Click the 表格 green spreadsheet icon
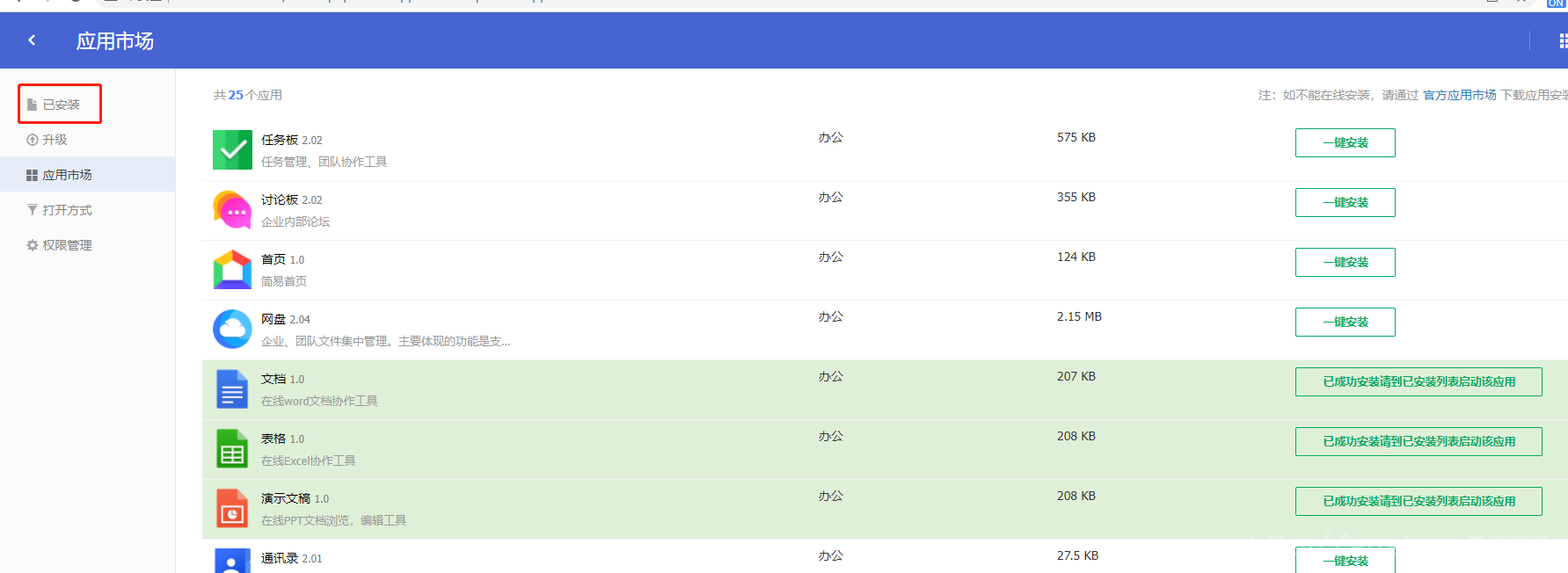Image resolution: width=1568 pixels, height=573 pixels. [x=232, y=448]
